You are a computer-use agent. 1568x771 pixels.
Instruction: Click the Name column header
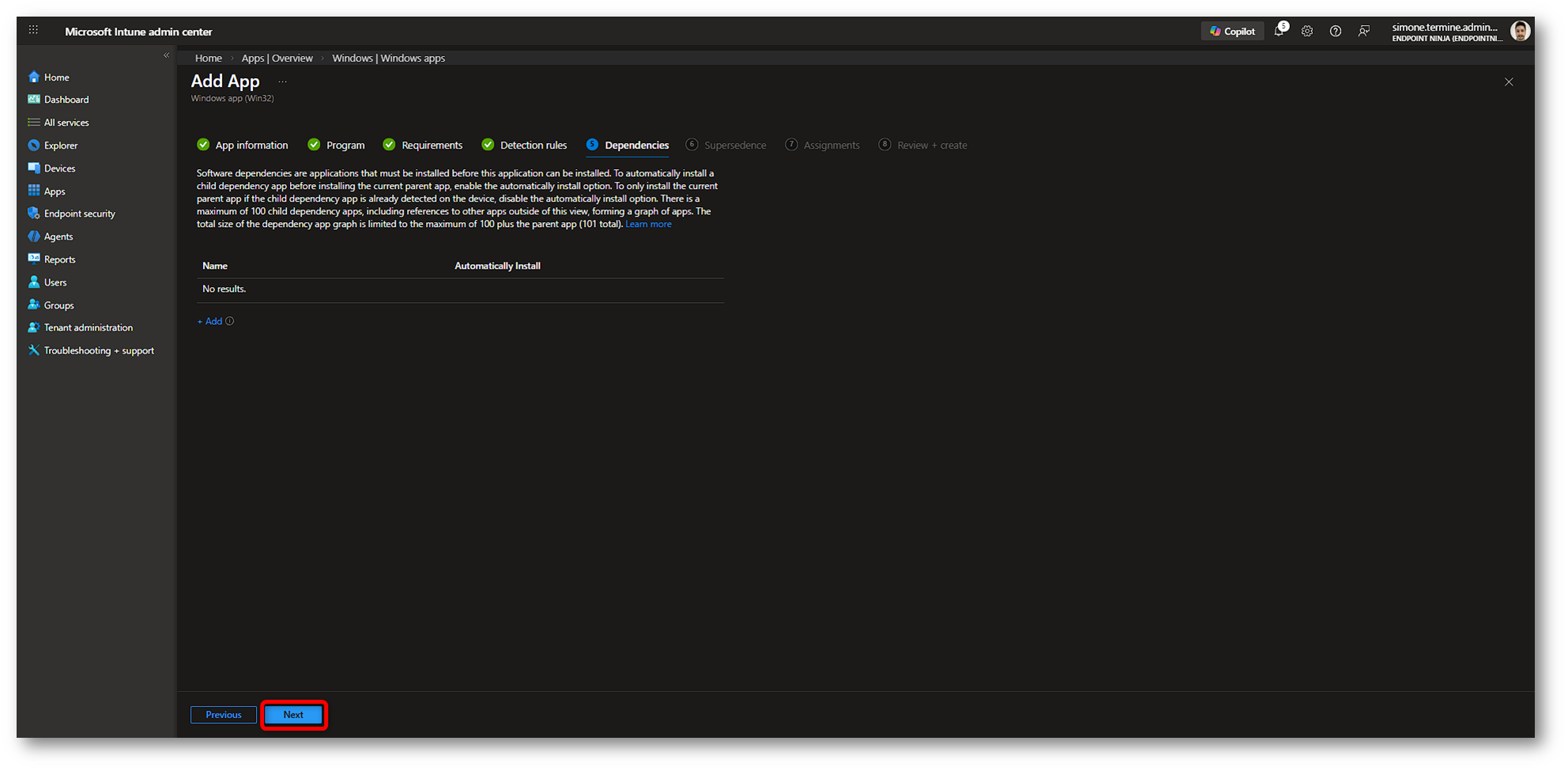pyautogui.click(x=215, y=266)
